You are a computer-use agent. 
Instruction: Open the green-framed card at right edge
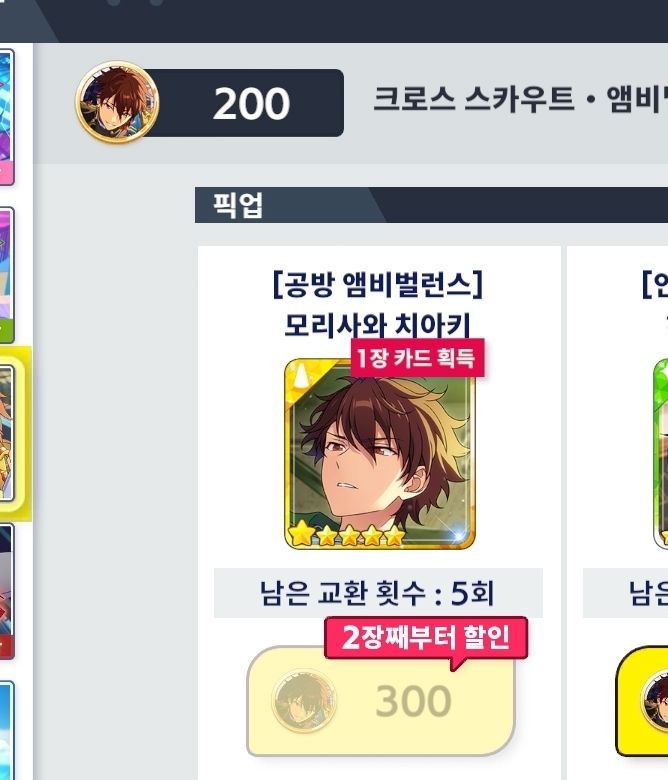661,454
